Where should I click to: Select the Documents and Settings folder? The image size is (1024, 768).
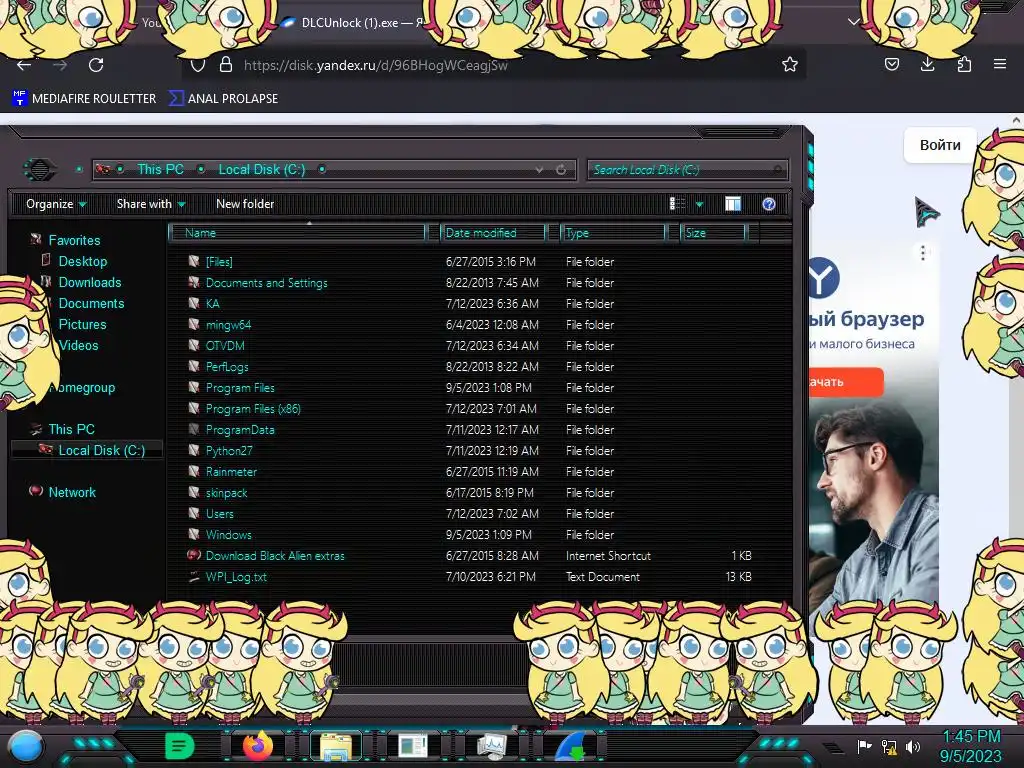(266, 283)
